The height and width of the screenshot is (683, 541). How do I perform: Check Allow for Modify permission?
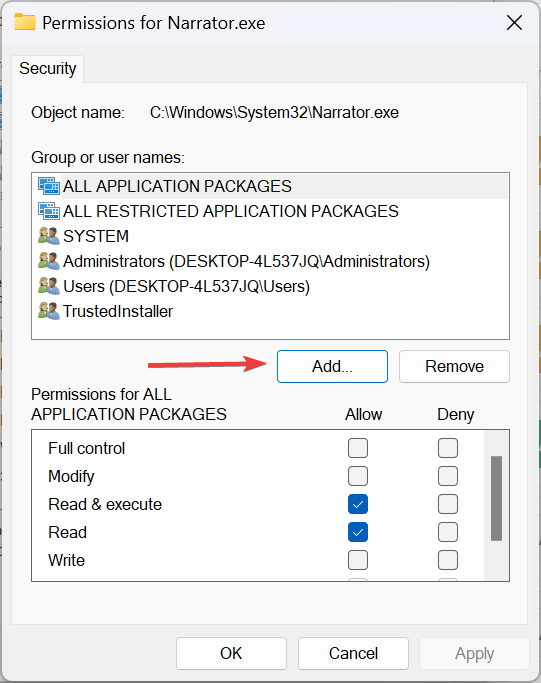click(x=358, y=476)
